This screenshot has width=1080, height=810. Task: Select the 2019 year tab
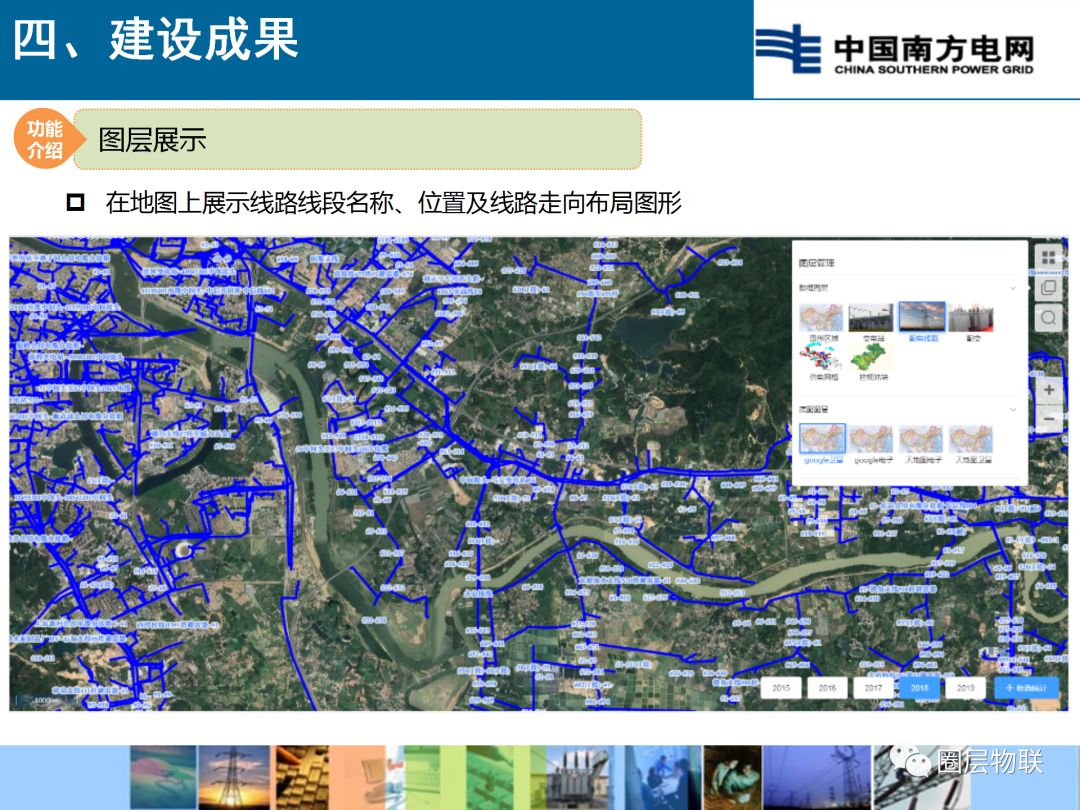point(966,687)
